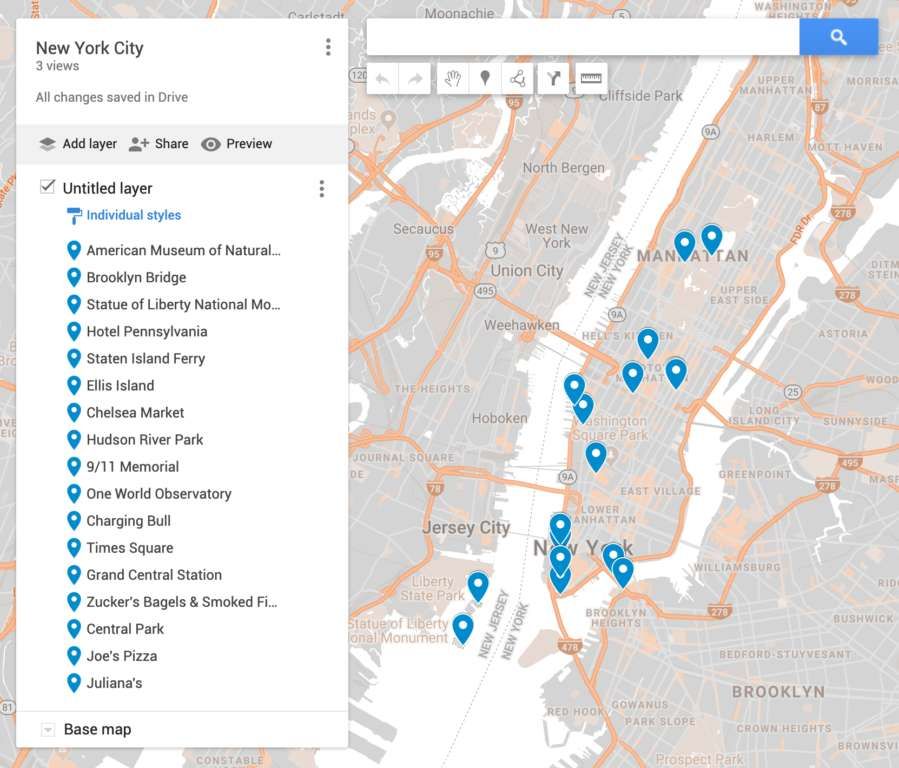The image size is (899, 768).
Task: Select the add marker tool
Action: pyautogui.click(x=485, y=79)
